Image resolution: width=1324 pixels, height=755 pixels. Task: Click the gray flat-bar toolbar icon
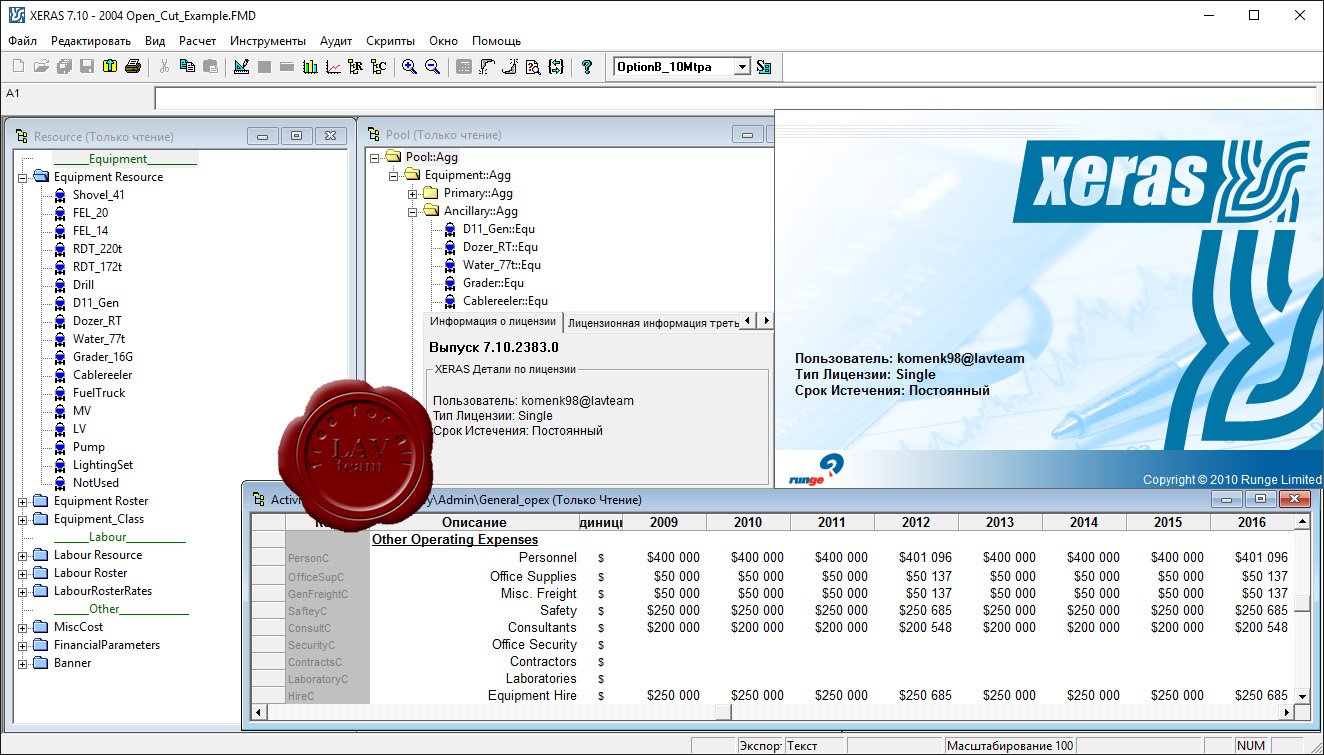[x=287, y=67]
